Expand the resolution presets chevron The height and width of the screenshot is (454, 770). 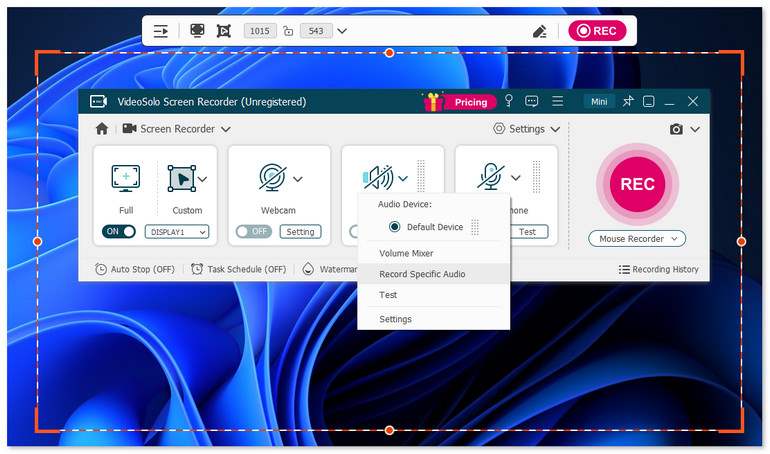pyautogui.click(x=342, y=31)
